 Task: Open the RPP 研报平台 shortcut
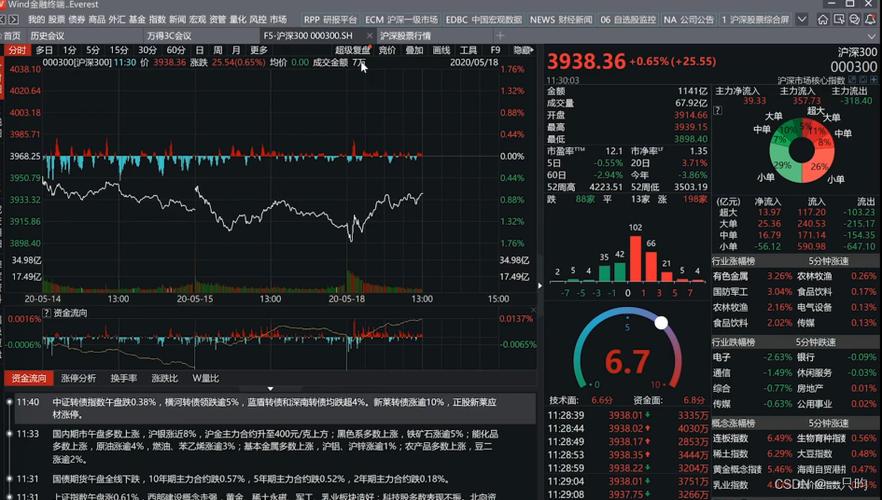pos(330,19)
